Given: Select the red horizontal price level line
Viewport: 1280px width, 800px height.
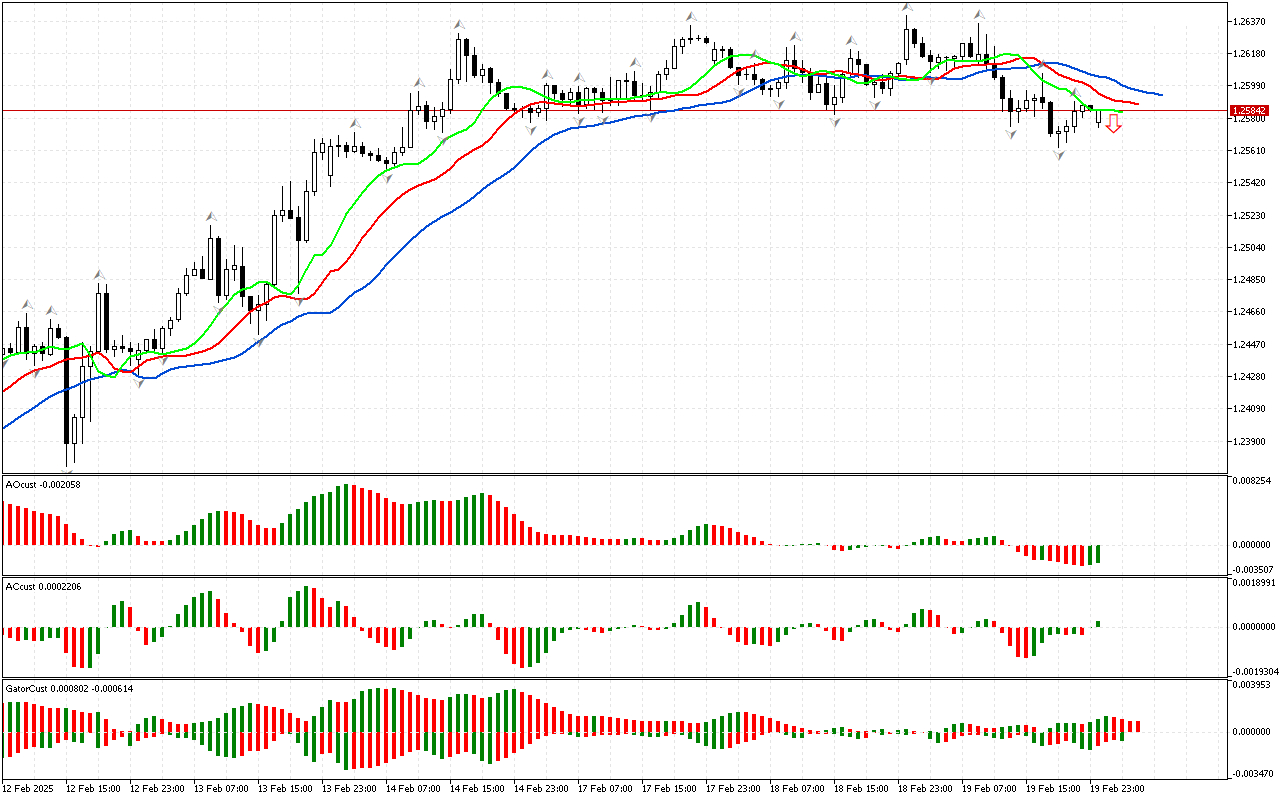Looking at the screenshot, I should [x=614, y=110].
